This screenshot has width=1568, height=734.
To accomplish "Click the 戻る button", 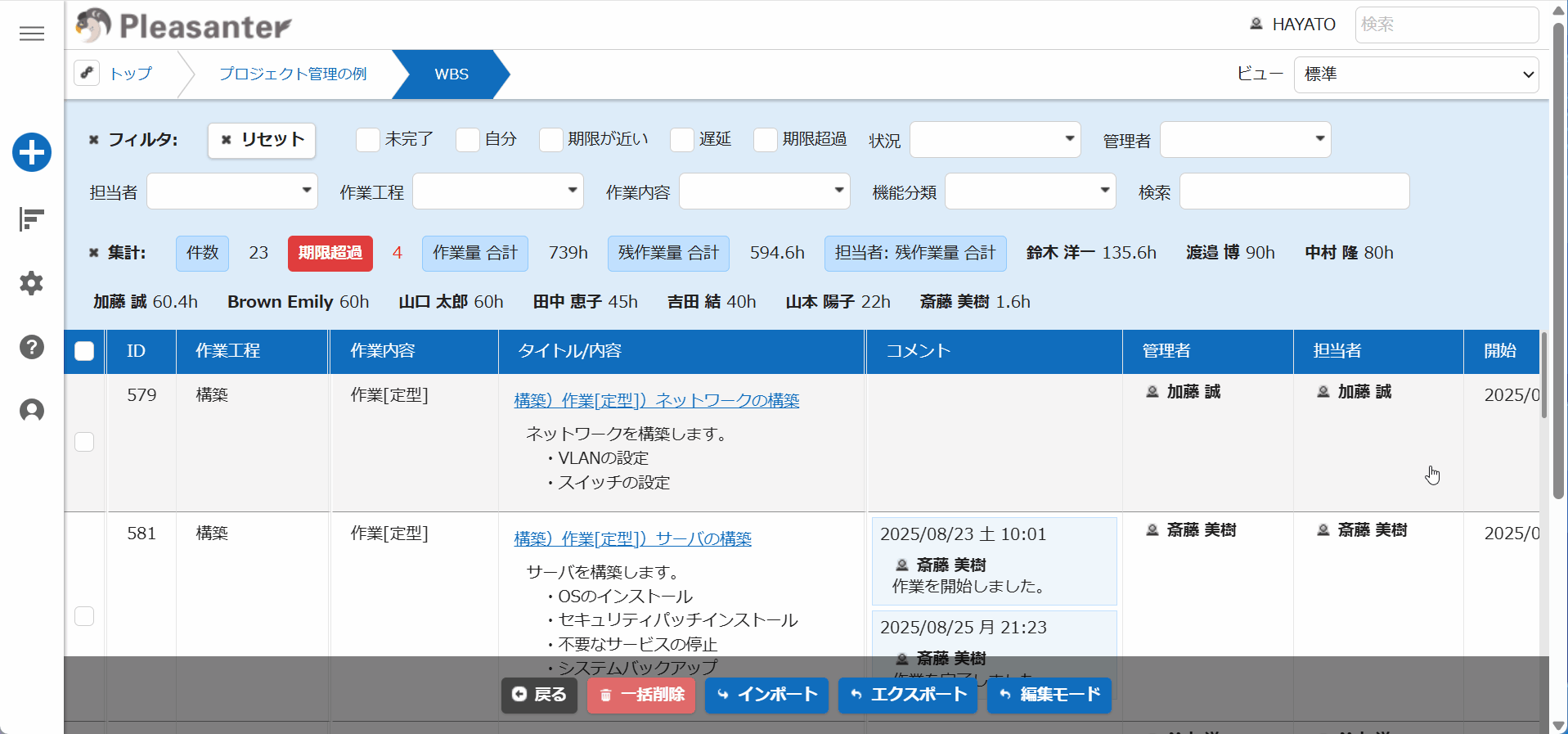I will coord(539,695).
